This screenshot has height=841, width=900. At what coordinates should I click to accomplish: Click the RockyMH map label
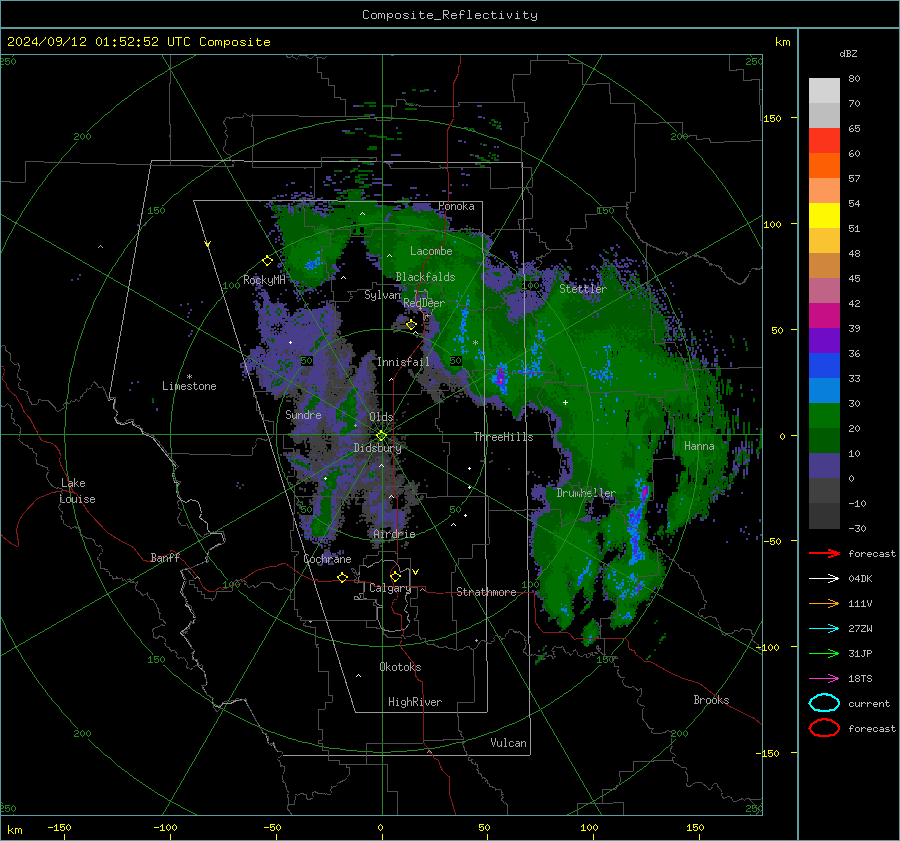point(264,280)
